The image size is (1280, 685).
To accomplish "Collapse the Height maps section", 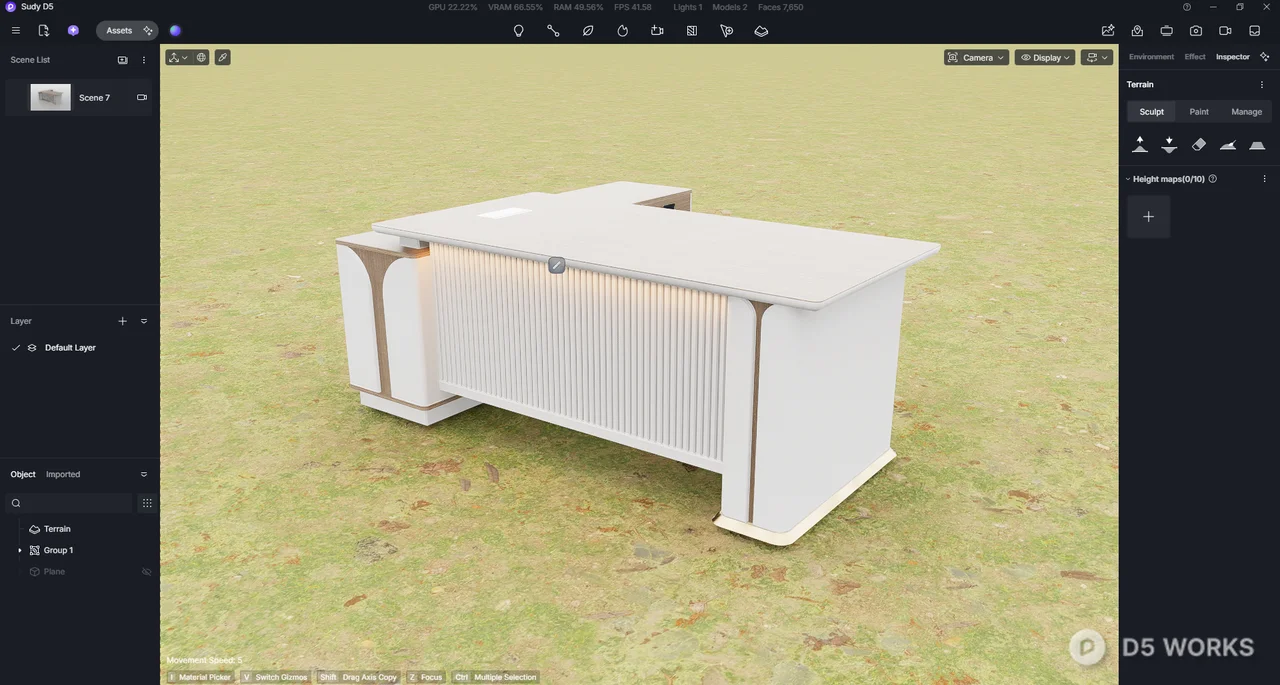I will click(x=1128, y=179).
